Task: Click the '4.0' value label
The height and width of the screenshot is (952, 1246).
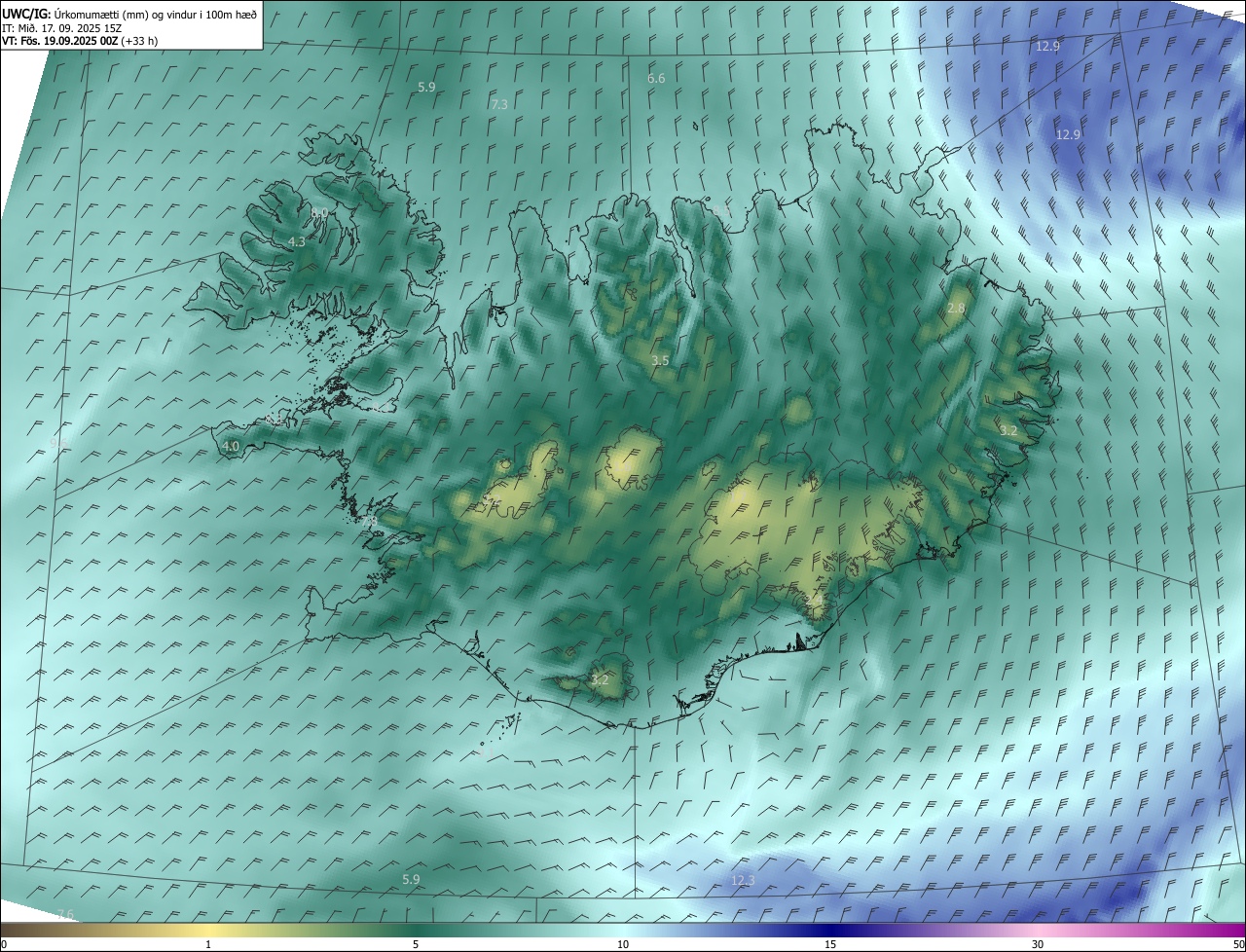Action: (x=231, y=446)
